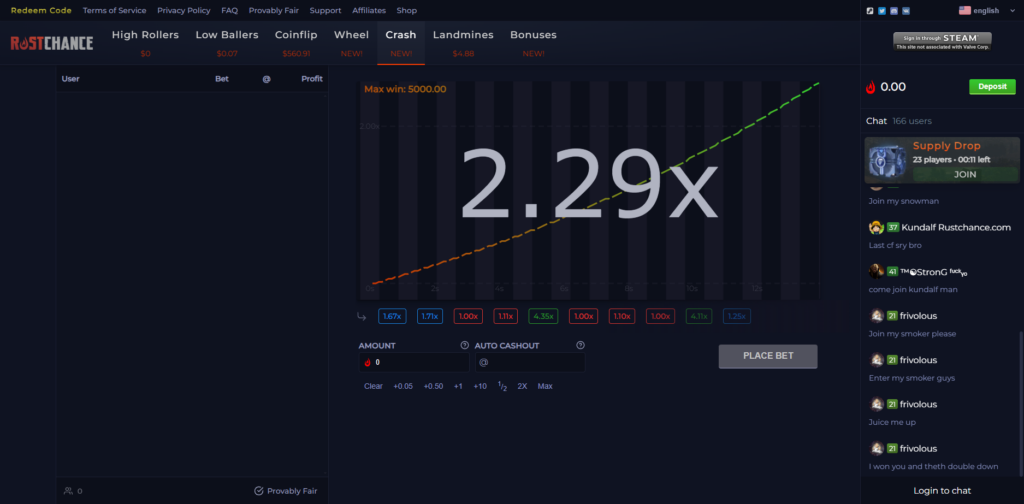Open the Low Ballers tab
Viewport: 1024px width, 504px height.
[227, 42]
